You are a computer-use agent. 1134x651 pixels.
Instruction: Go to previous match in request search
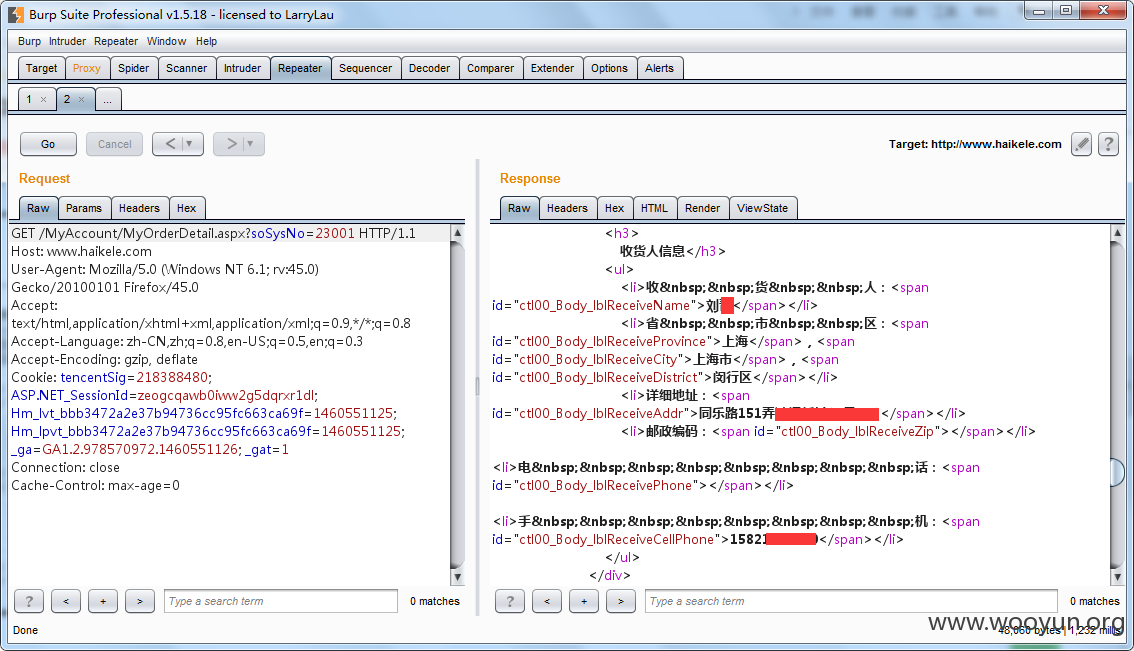coord(66,601)
